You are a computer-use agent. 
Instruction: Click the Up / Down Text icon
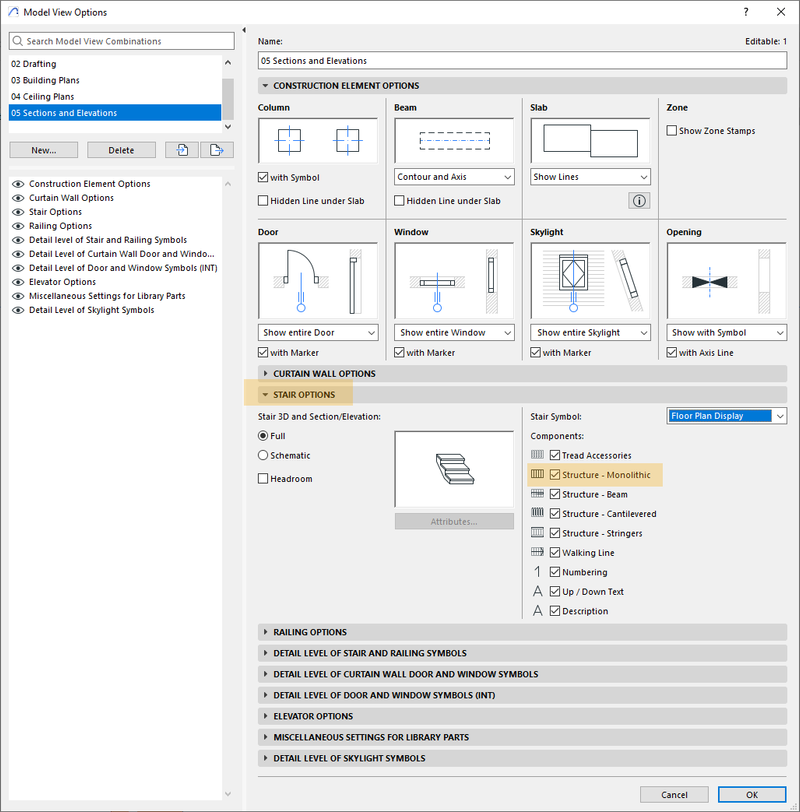click(x=537, y=591)
